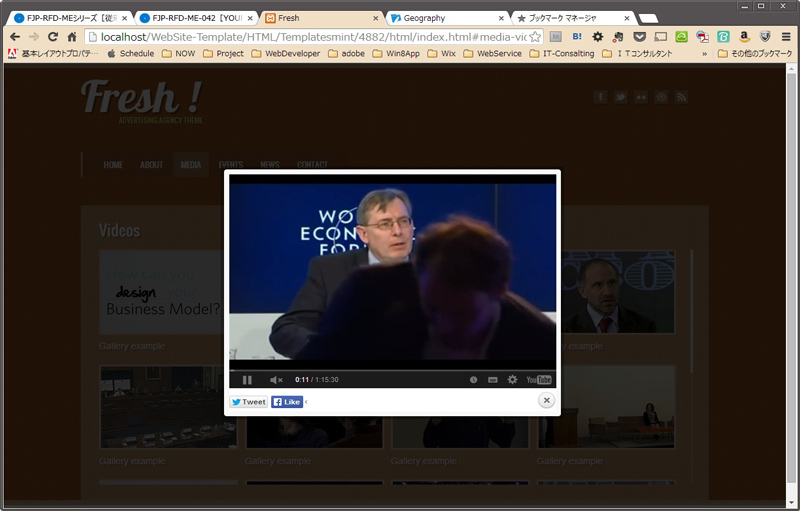Pause the YouTube video
The image size is (800, 511).
pos(247,379)
